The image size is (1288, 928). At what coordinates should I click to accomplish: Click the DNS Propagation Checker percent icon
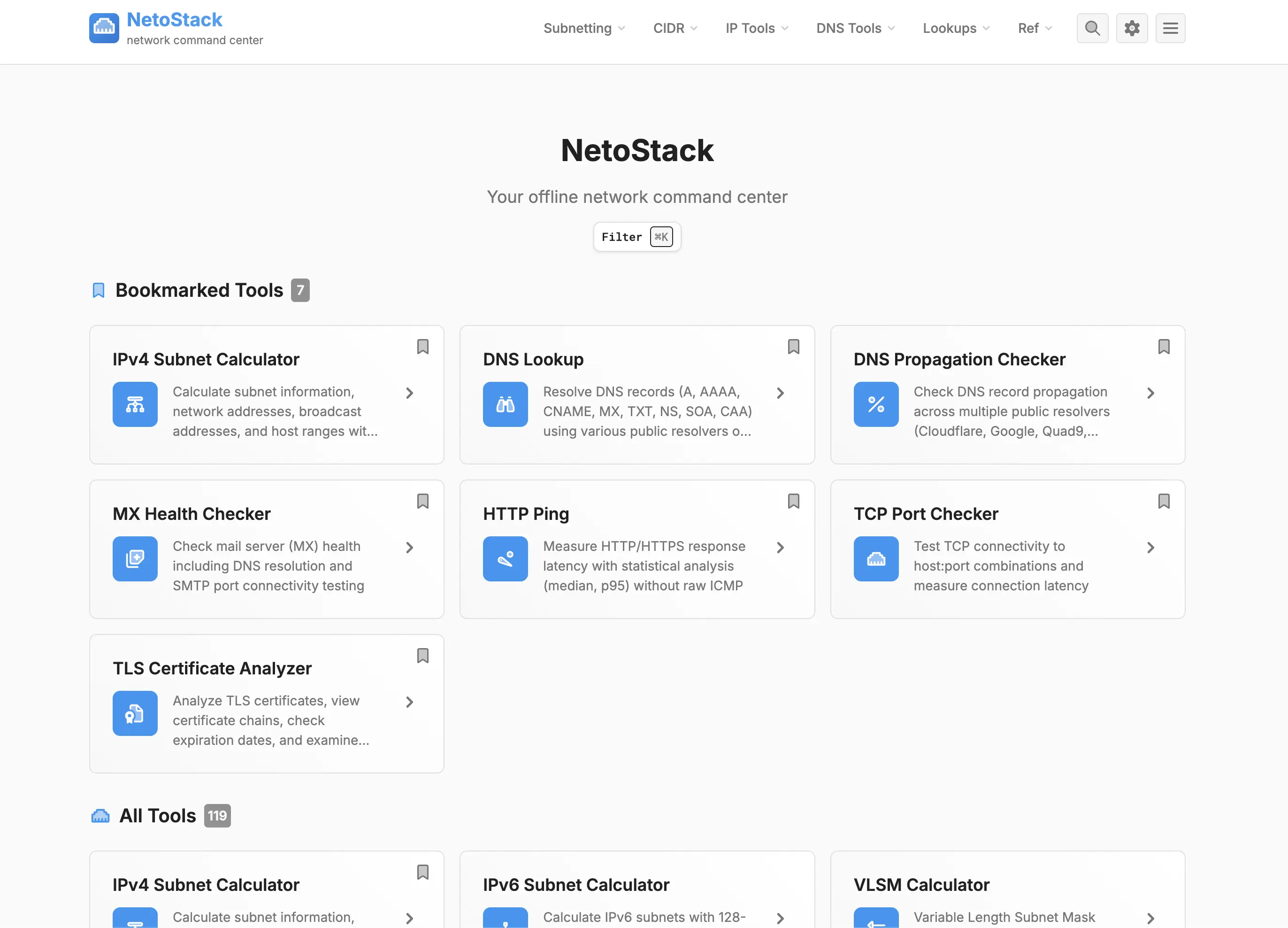(875, 404)
